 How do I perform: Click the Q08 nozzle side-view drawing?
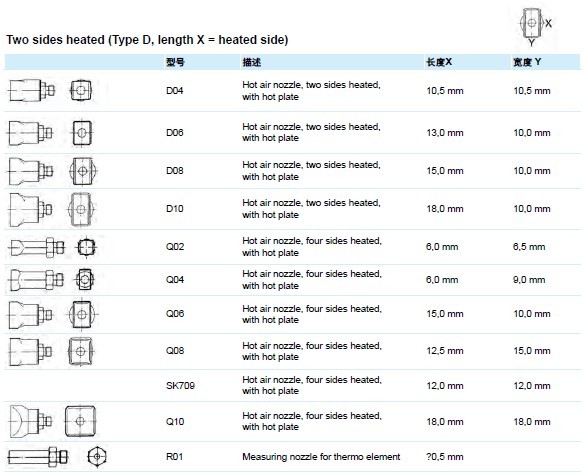pyautogui.click(x=30, y=351)
